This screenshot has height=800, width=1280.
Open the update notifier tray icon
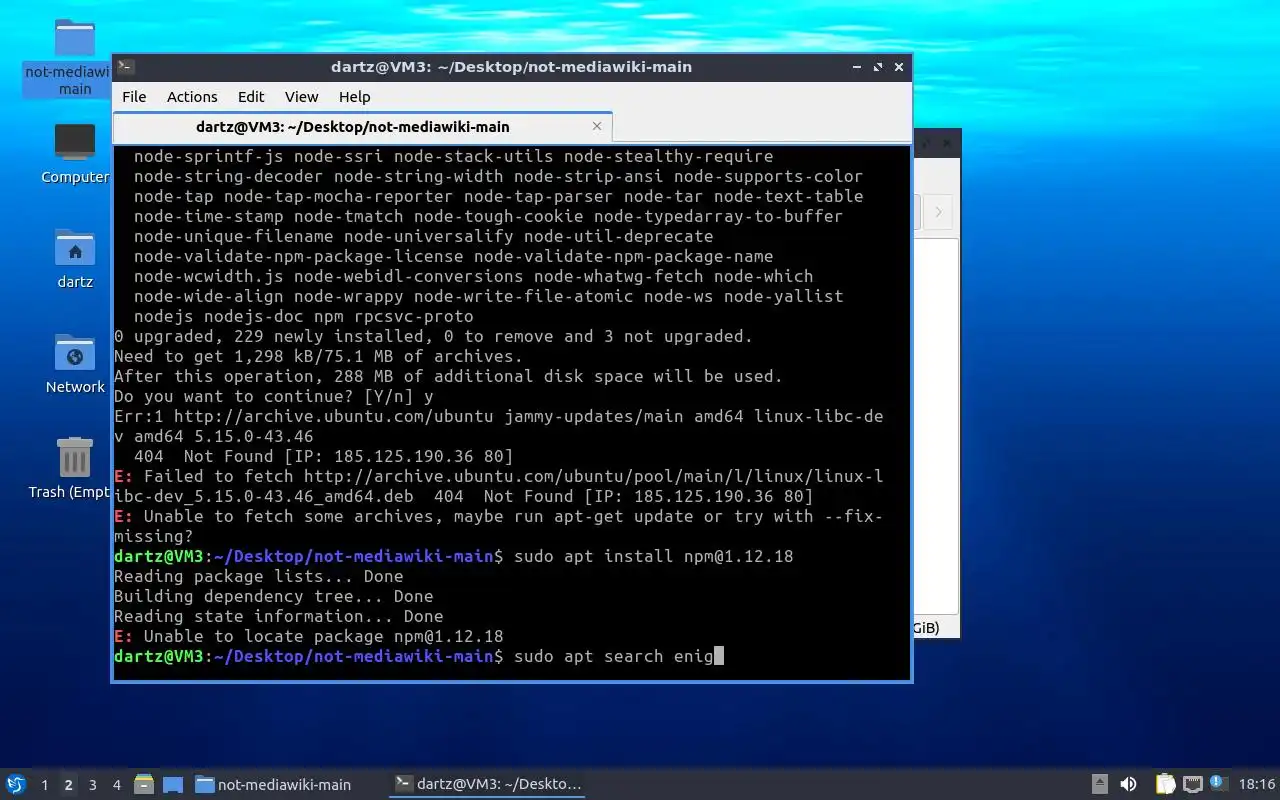1217,784
